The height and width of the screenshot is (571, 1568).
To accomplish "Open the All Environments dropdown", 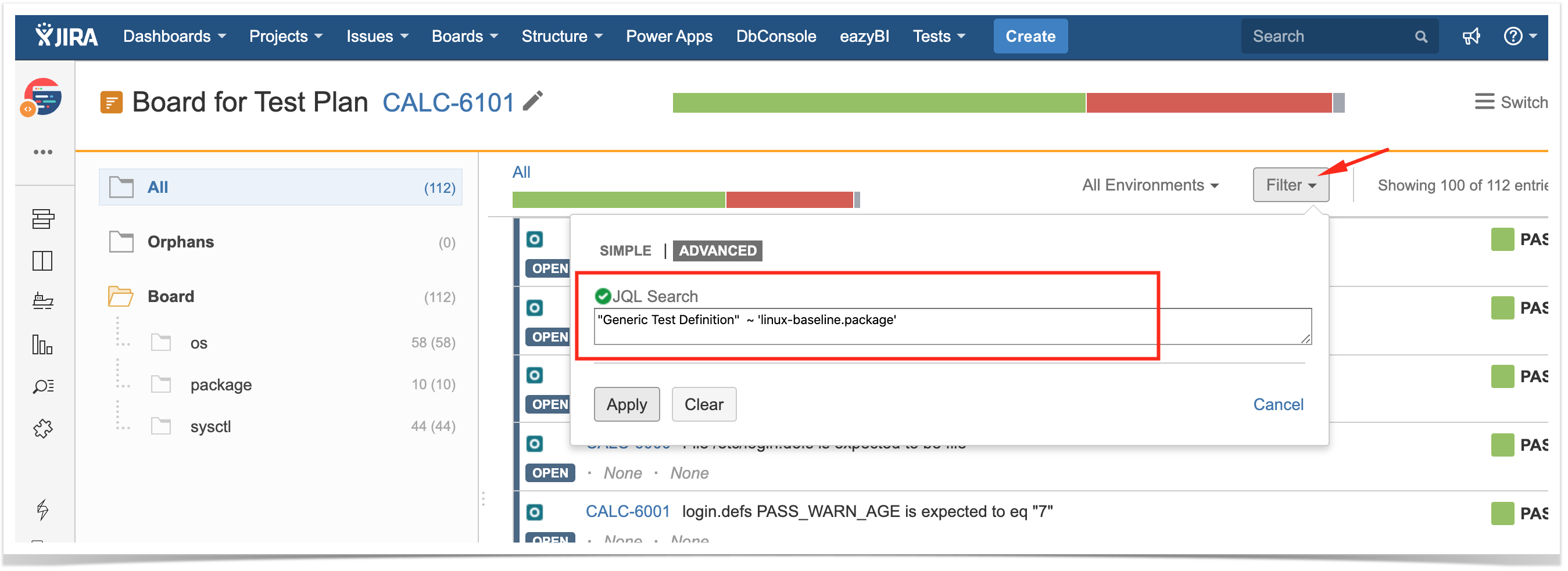I will (x=1150, y=185).
